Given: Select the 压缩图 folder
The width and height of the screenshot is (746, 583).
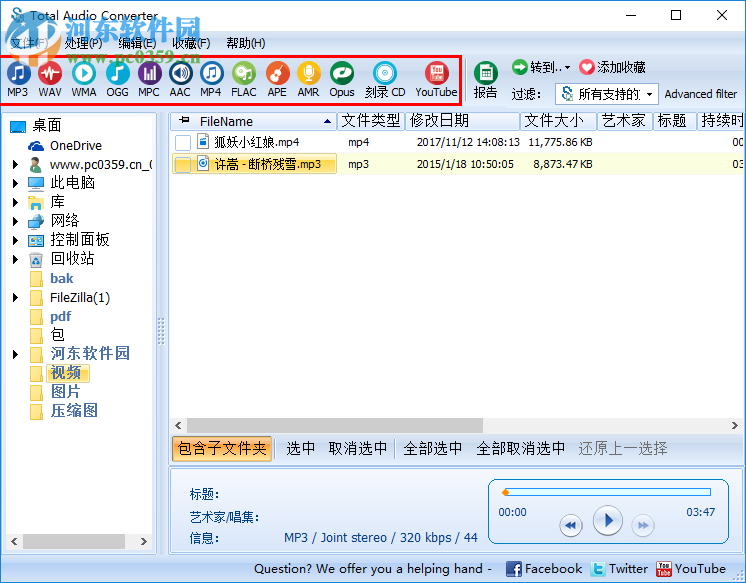Looking at the screenshot, I should pyautogui.click(x=74, y=411).
